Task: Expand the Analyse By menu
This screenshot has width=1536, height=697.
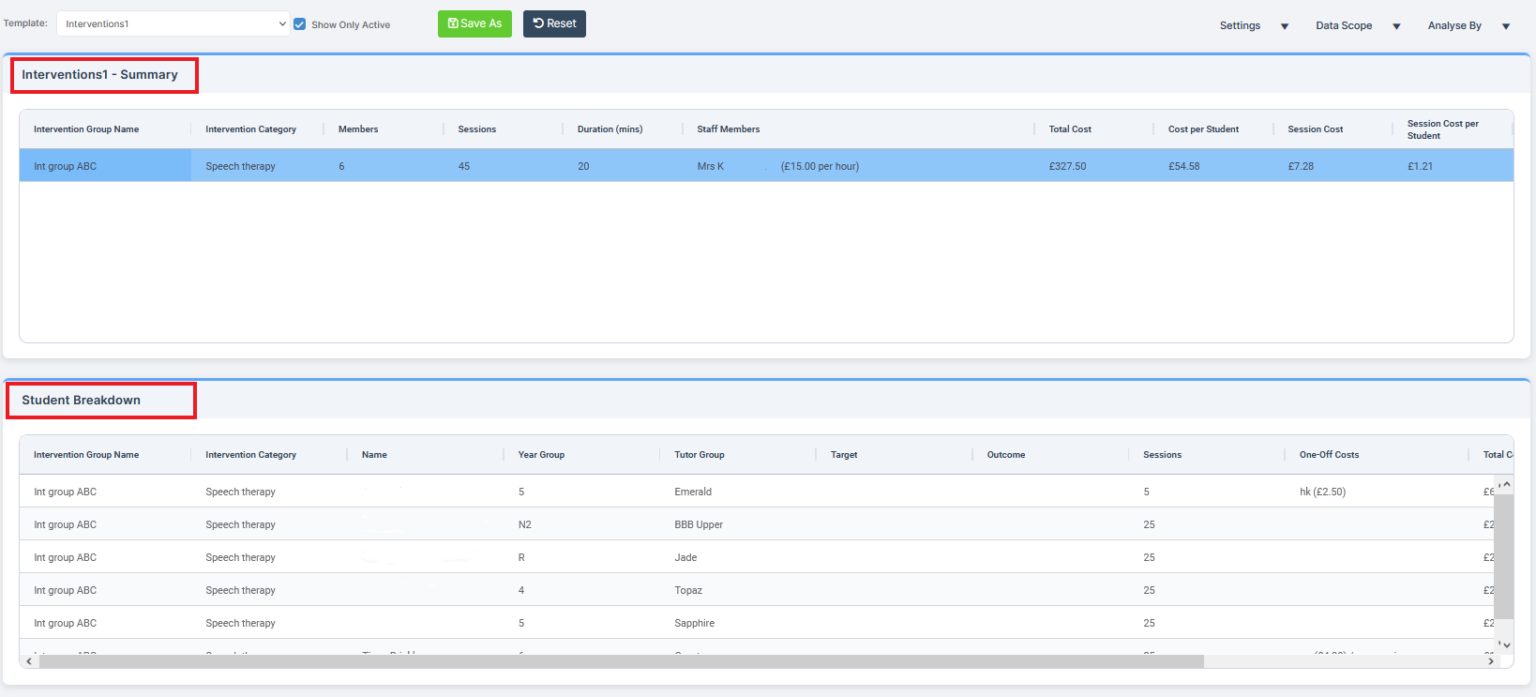Action: 1455,25
